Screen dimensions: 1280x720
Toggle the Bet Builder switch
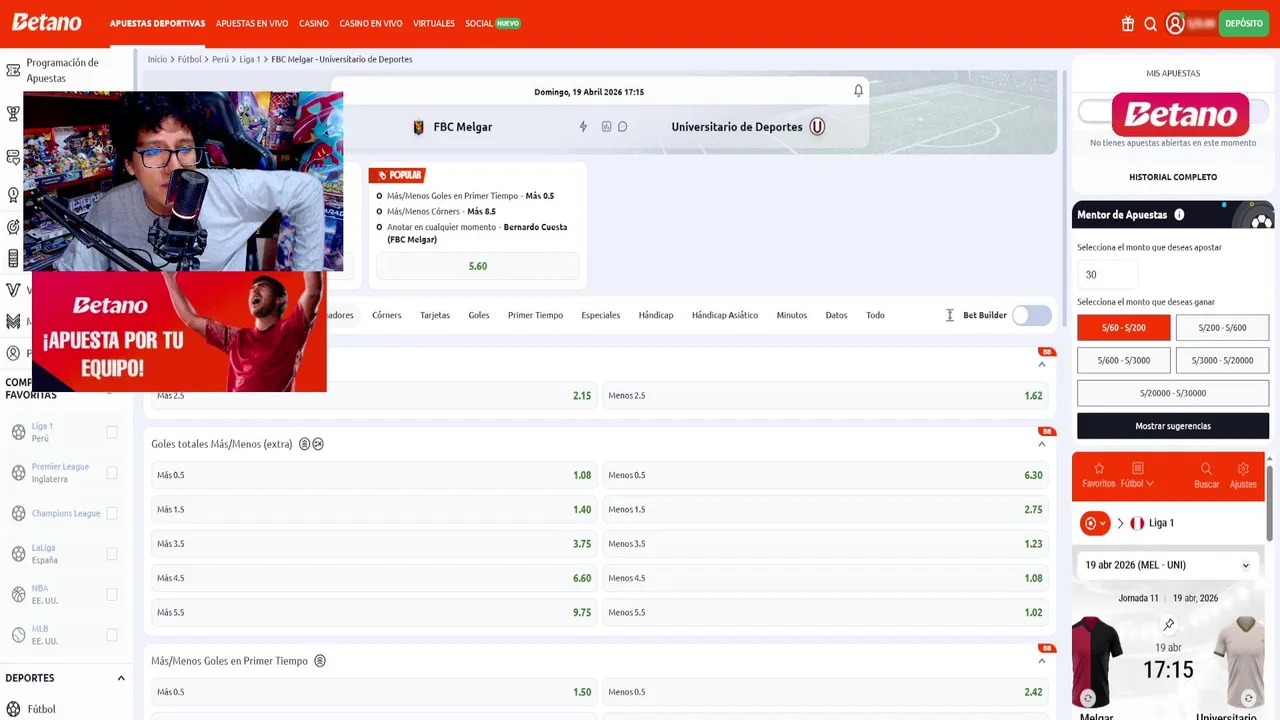pos(1031,315)
